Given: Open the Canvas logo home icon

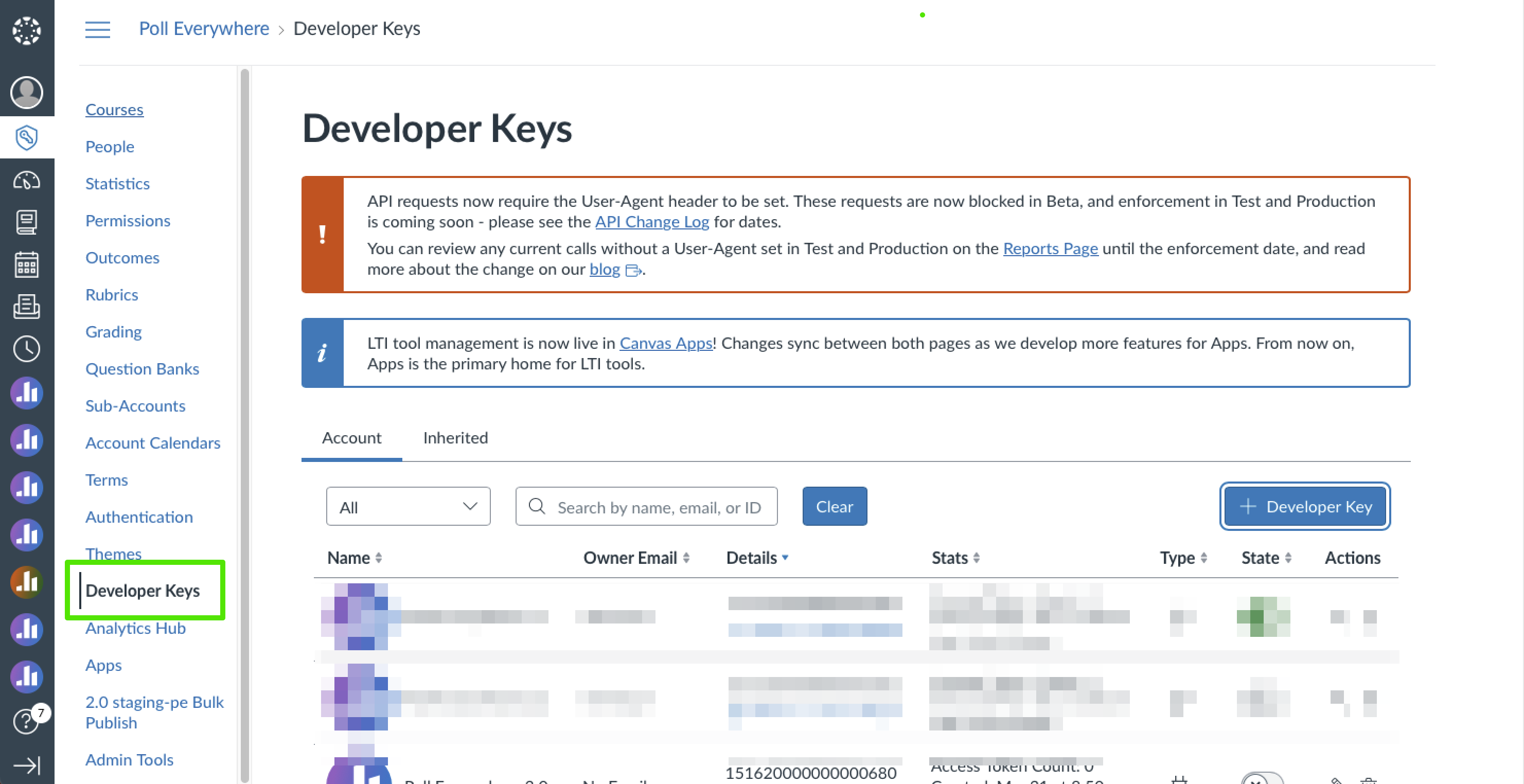Looking at the screenshot, I should (27, 30).
